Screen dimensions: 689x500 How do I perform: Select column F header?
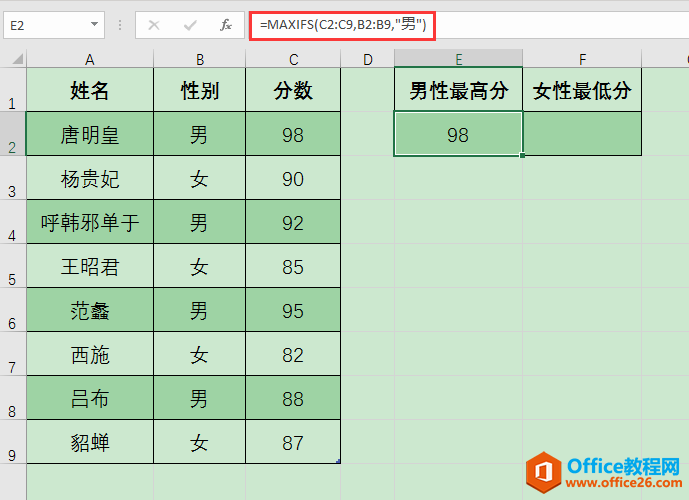click(582, 59)
